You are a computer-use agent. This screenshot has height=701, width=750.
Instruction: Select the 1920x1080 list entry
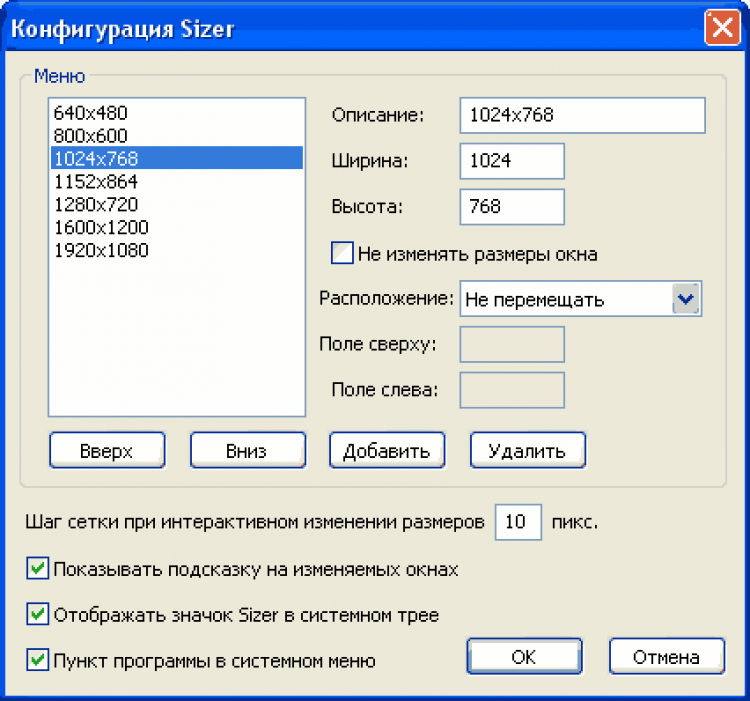pos(176,251)
